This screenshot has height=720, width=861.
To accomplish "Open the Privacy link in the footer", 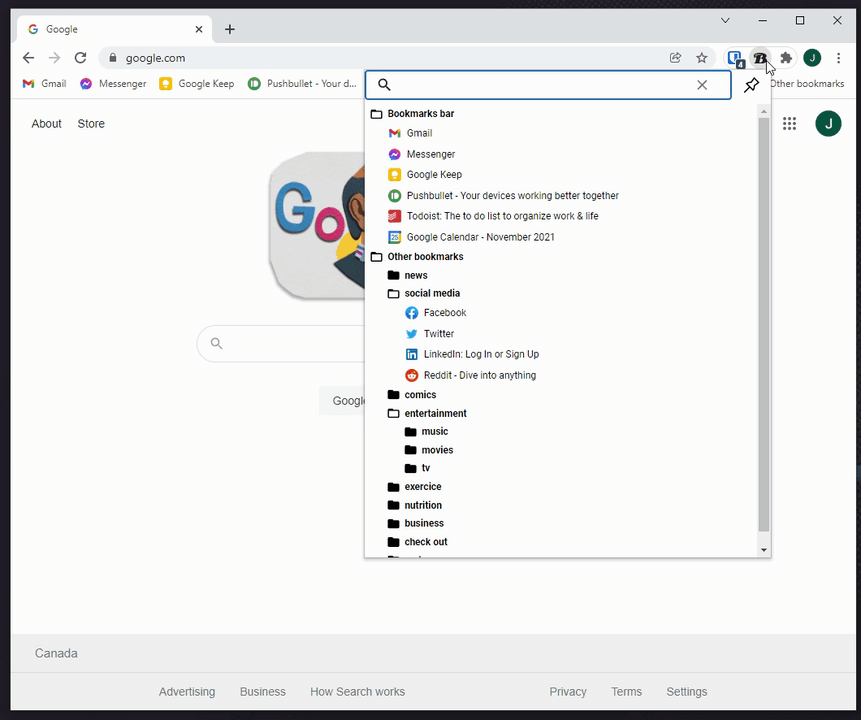I will pos(567,691).
